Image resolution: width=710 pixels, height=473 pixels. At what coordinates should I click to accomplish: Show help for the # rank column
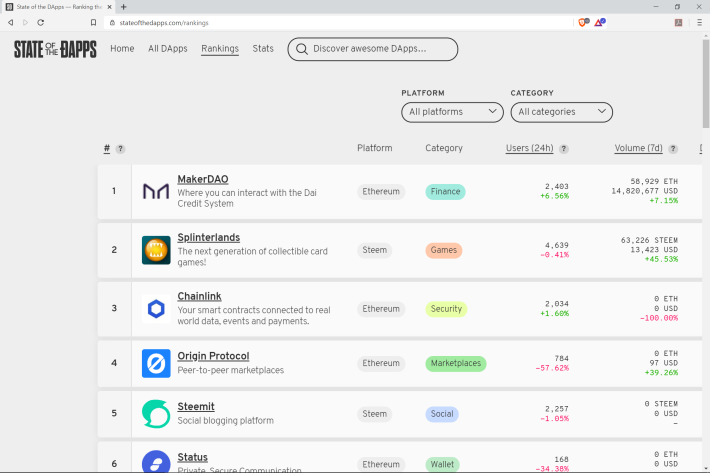(120, 149)
